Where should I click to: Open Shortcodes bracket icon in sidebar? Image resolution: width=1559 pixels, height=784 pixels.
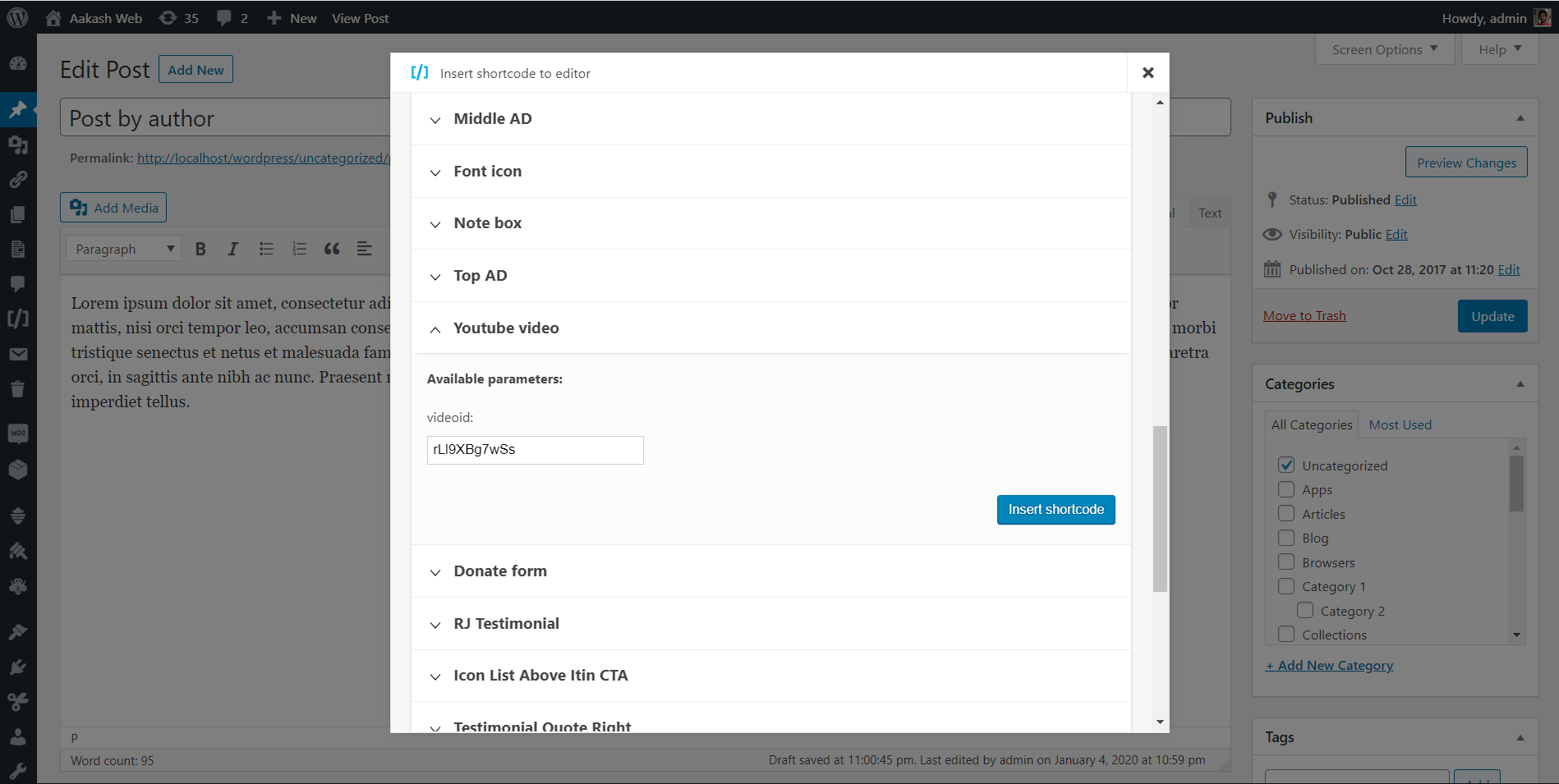18,319
